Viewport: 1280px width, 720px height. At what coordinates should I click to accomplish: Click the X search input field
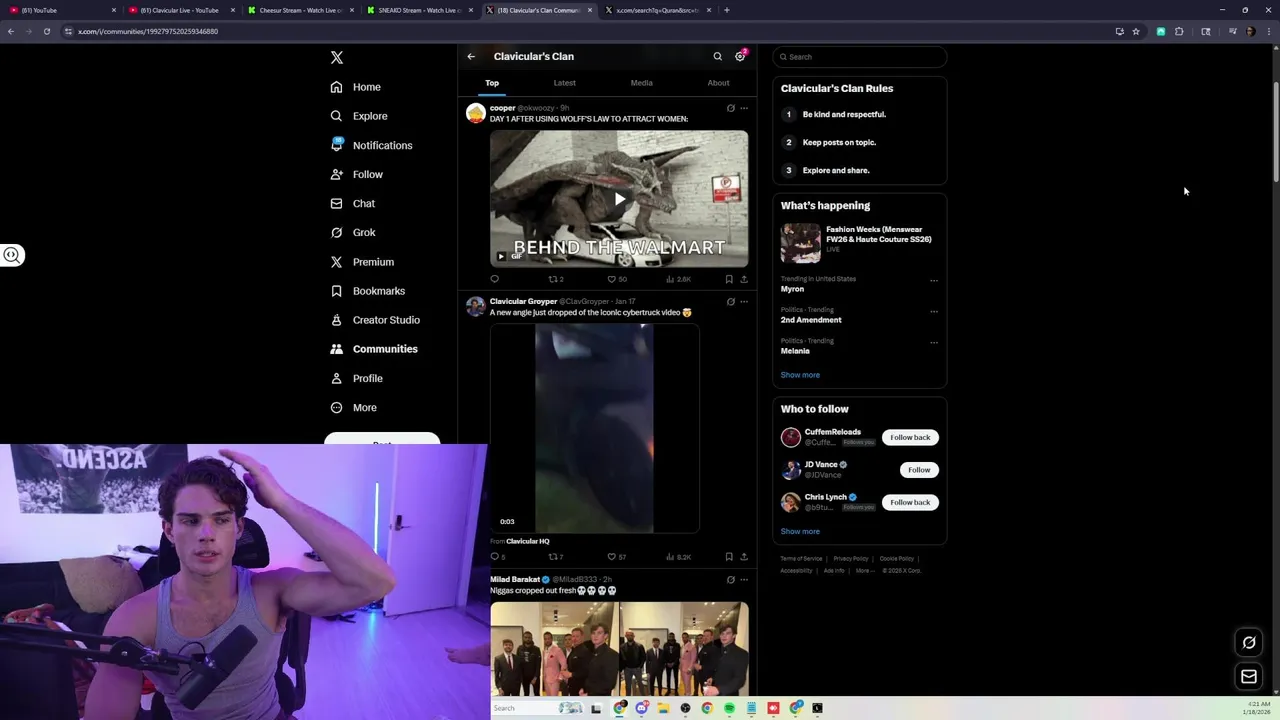tap(859, 57)
